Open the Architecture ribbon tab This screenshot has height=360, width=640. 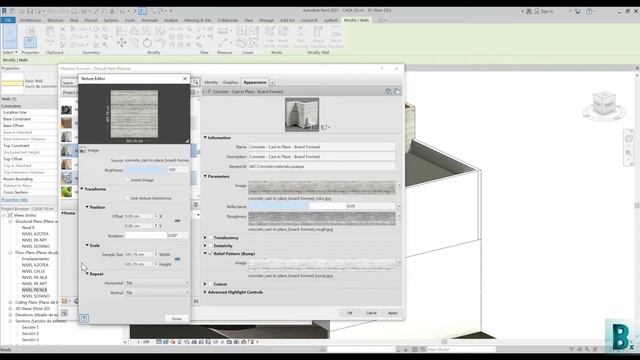tap(31, 20)
